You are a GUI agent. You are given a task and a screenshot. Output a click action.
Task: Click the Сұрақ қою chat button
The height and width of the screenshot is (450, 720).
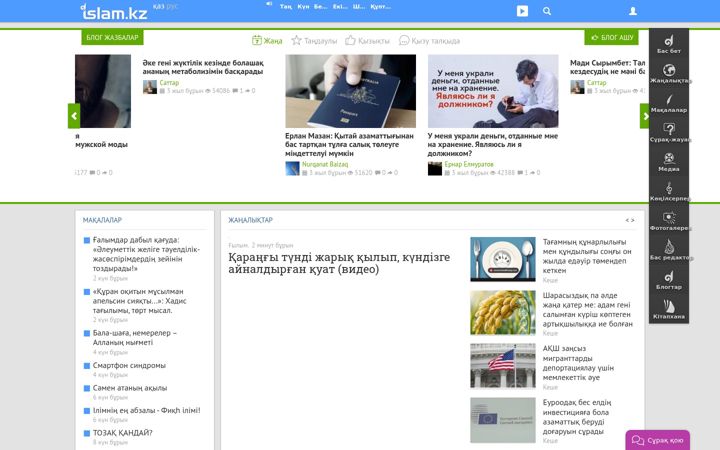[x=658, y=440]
